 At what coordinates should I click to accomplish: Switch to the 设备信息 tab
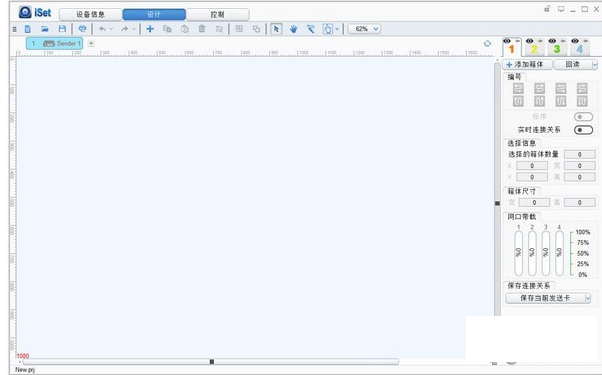[91, 15]
